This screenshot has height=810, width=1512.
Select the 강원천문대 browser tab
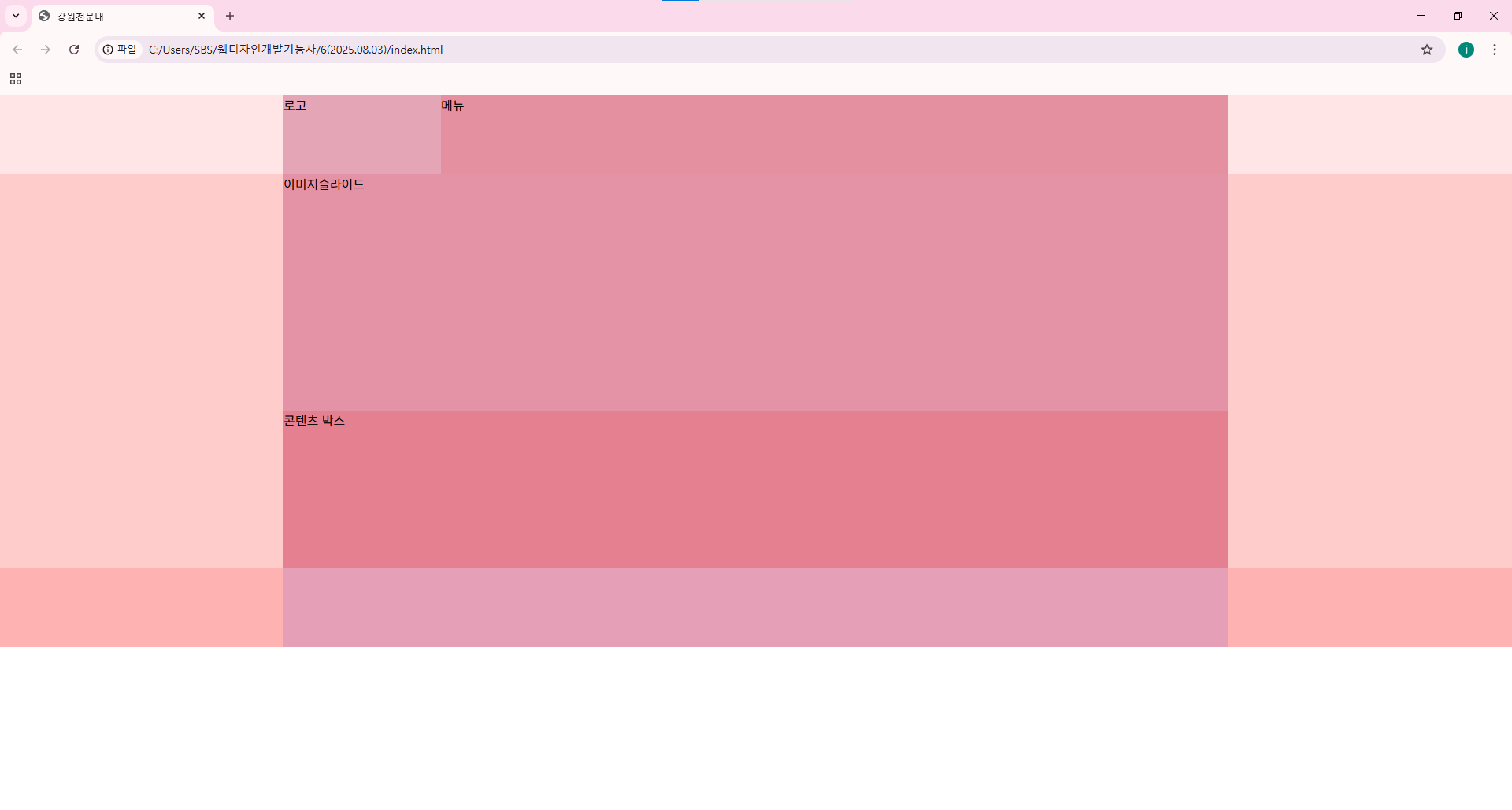click(x=123, y=17)
